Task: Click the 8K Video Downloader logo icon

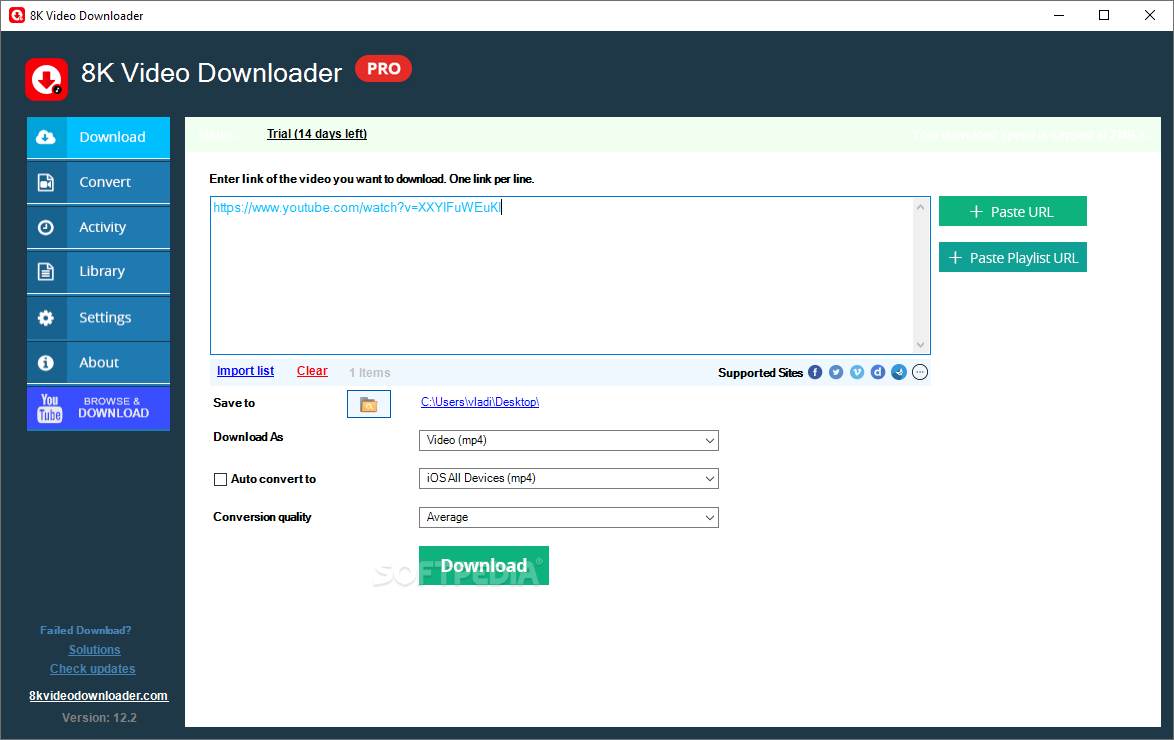Action: point(46,78)
